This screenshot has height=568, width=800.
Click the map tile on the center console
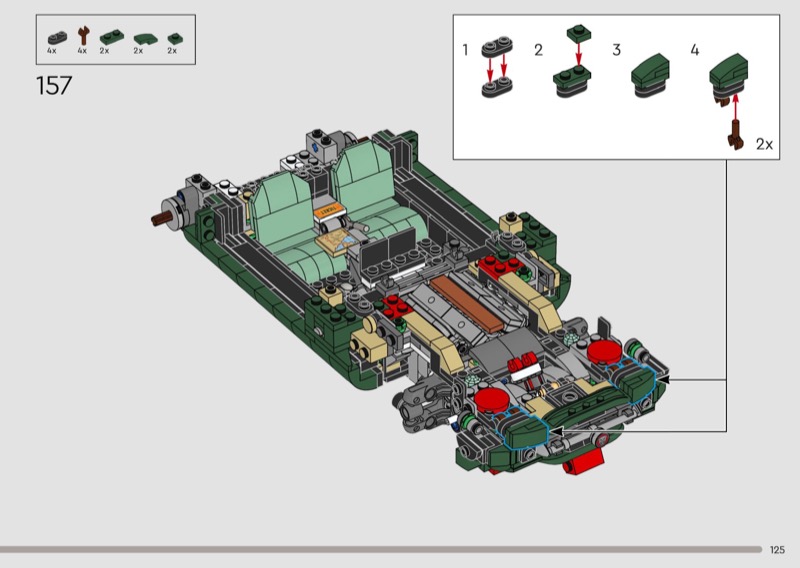336,241
